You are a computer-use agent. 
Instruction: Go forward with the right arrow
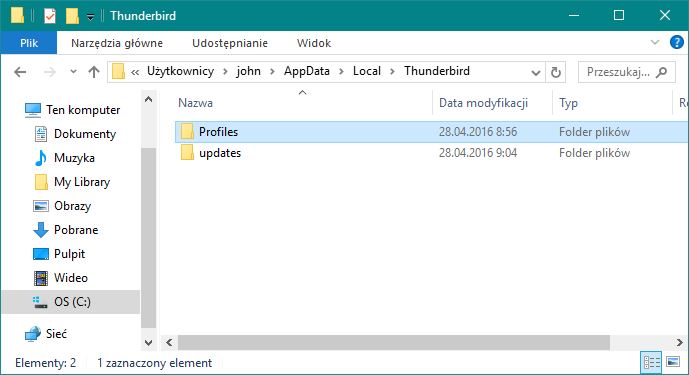point(50,72)
